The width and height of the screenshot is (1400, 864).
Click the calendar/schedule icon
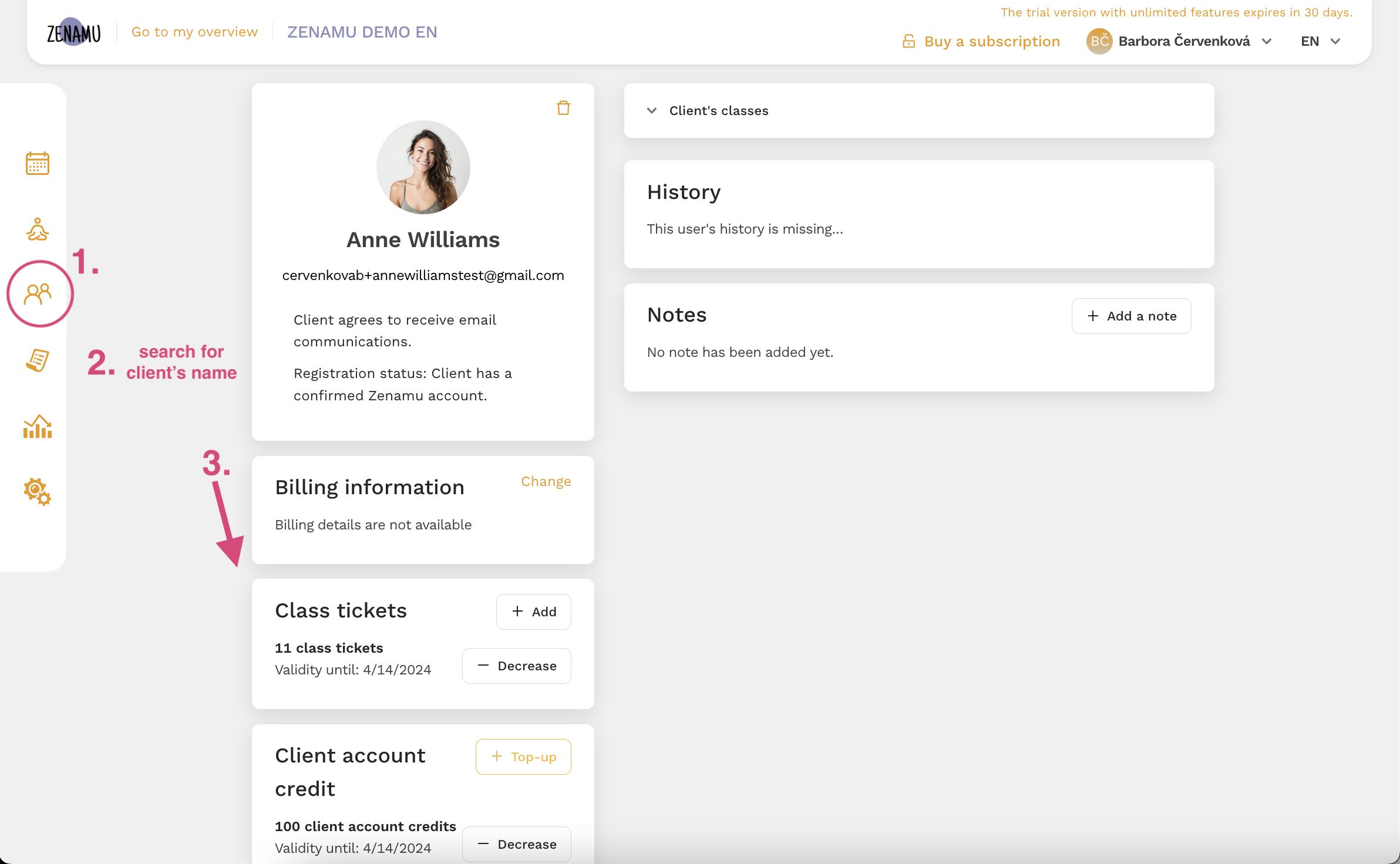coord(36,163)
